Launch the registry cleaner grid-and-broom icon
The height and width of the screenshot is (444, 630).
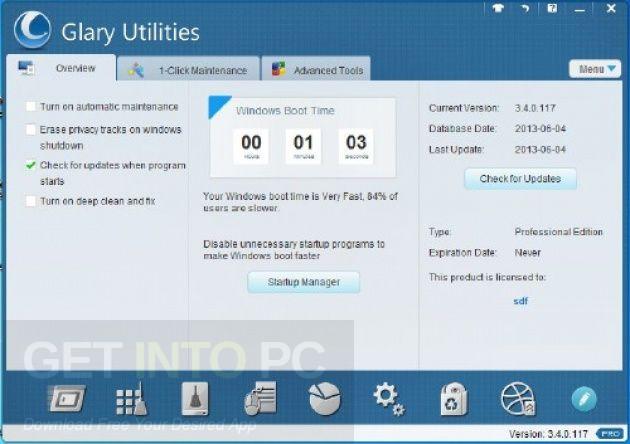click(131, 399)
